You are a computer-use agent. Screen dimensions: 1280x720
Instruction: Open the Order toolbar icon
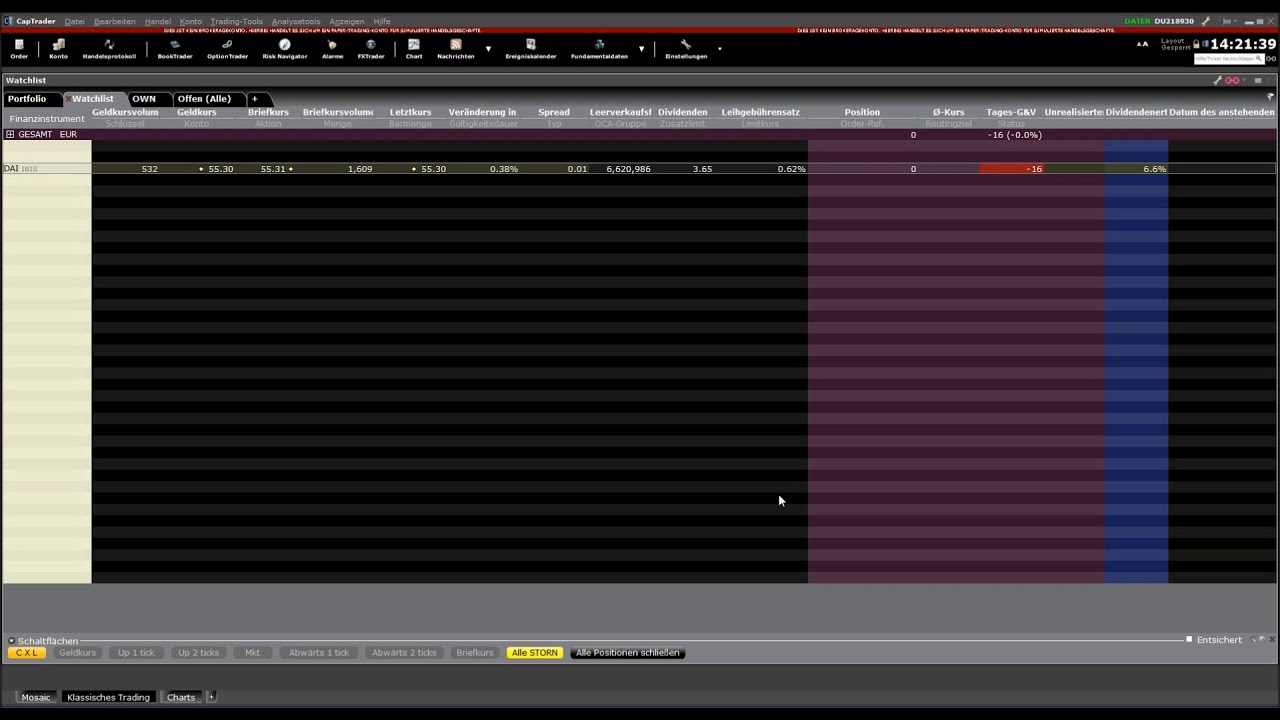click(x=19, y=49)
